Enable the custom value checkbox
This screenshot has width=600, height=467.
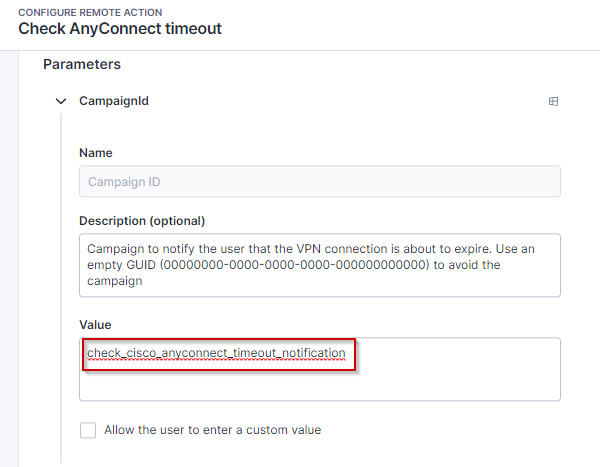click(88, 430)
